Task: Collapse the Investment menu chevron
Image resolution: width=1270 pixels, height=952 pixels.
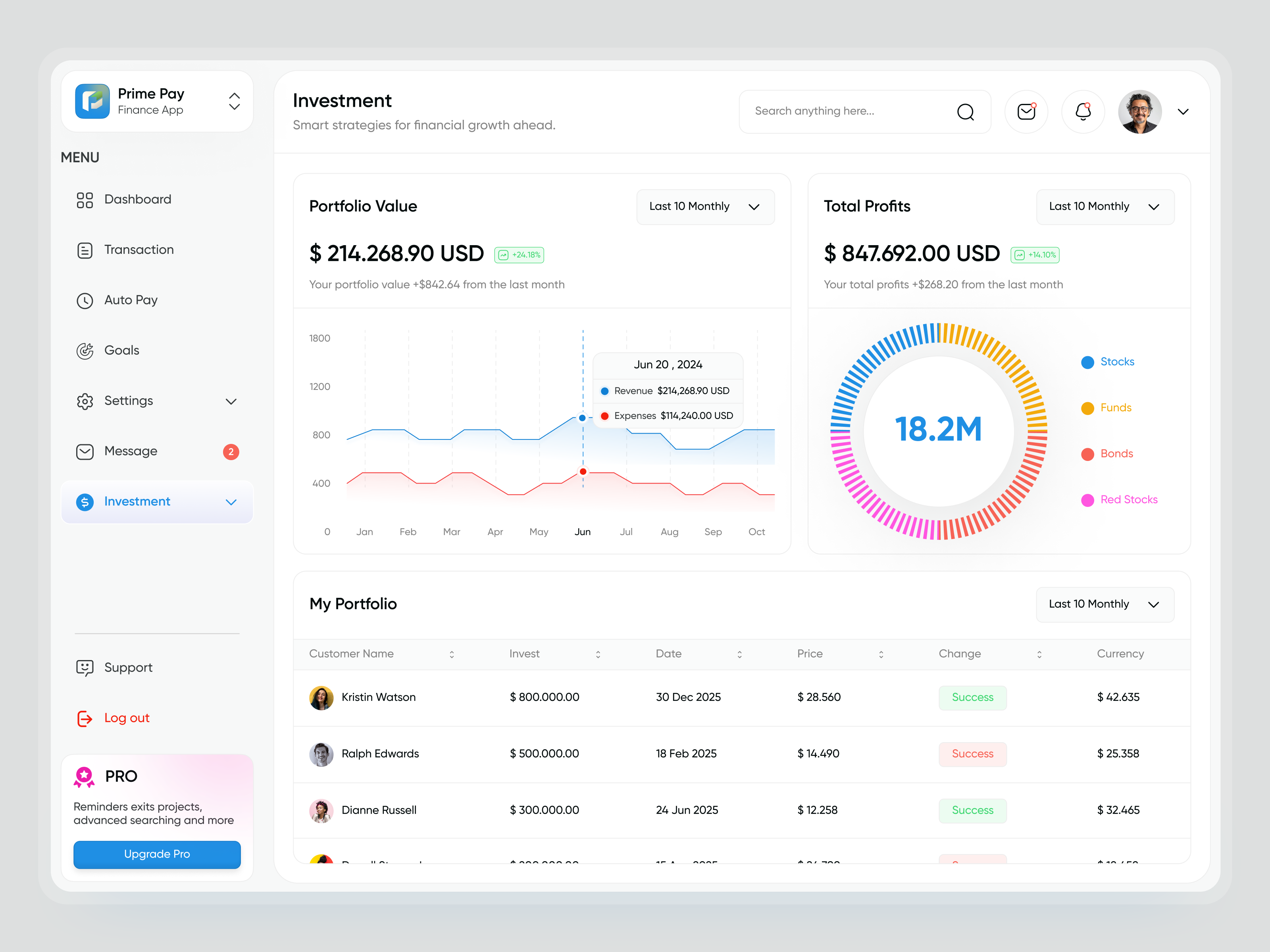Action: (231, 502)
